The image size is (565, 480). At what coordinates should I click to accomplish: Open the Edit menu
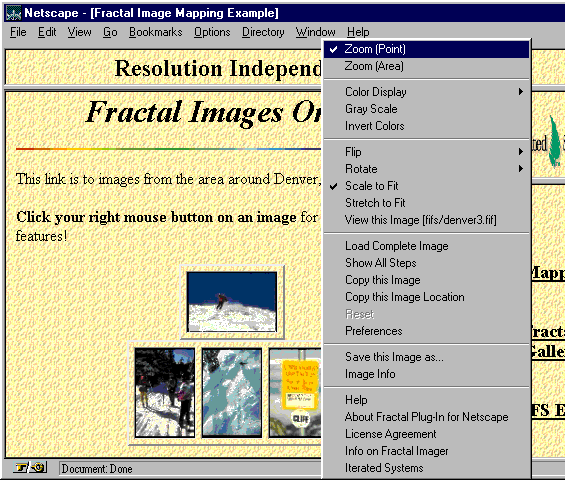coord(47,32)
